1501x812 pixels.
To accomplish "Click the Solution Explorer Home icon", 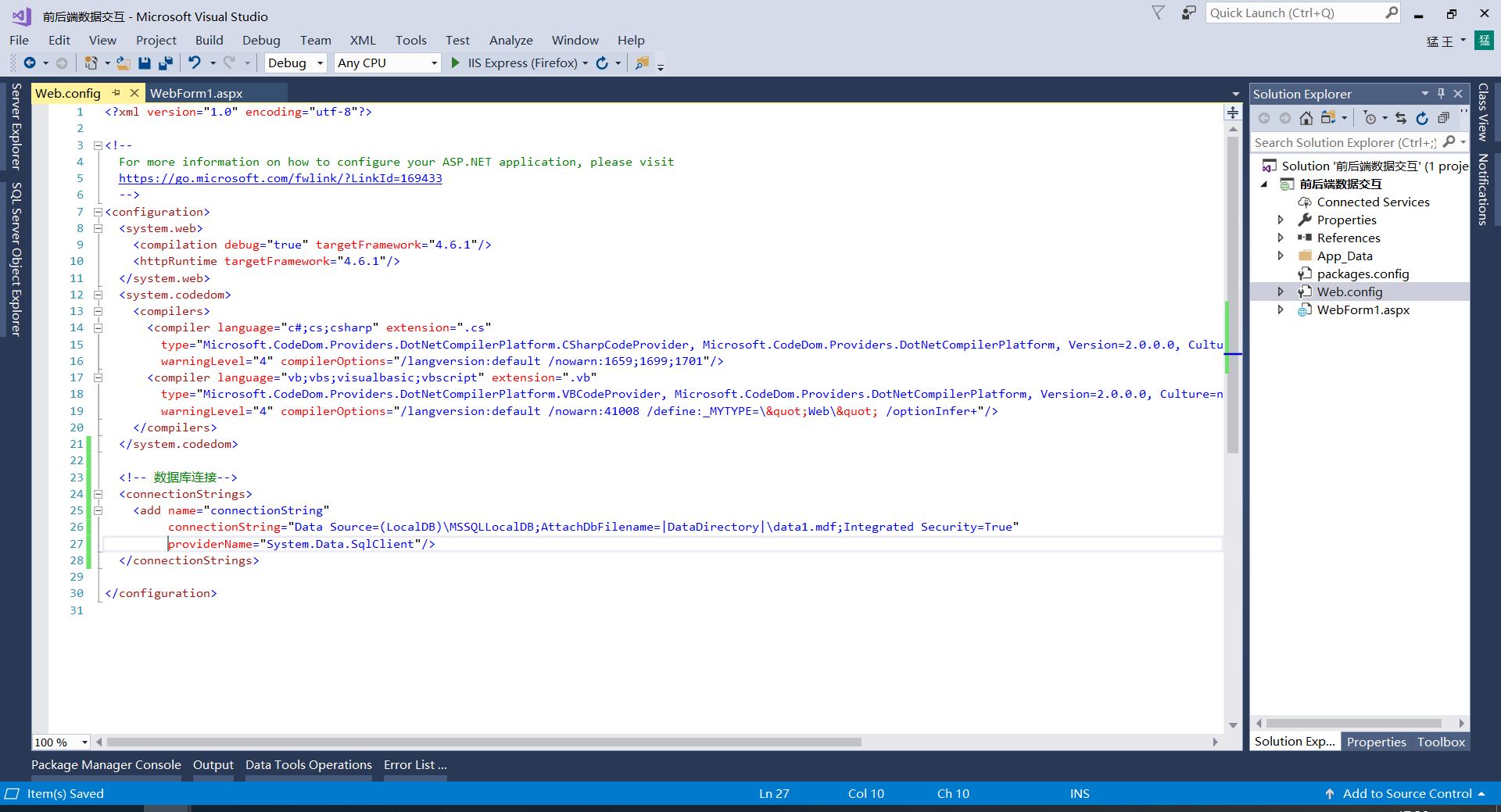I will tap(1306, 118).
